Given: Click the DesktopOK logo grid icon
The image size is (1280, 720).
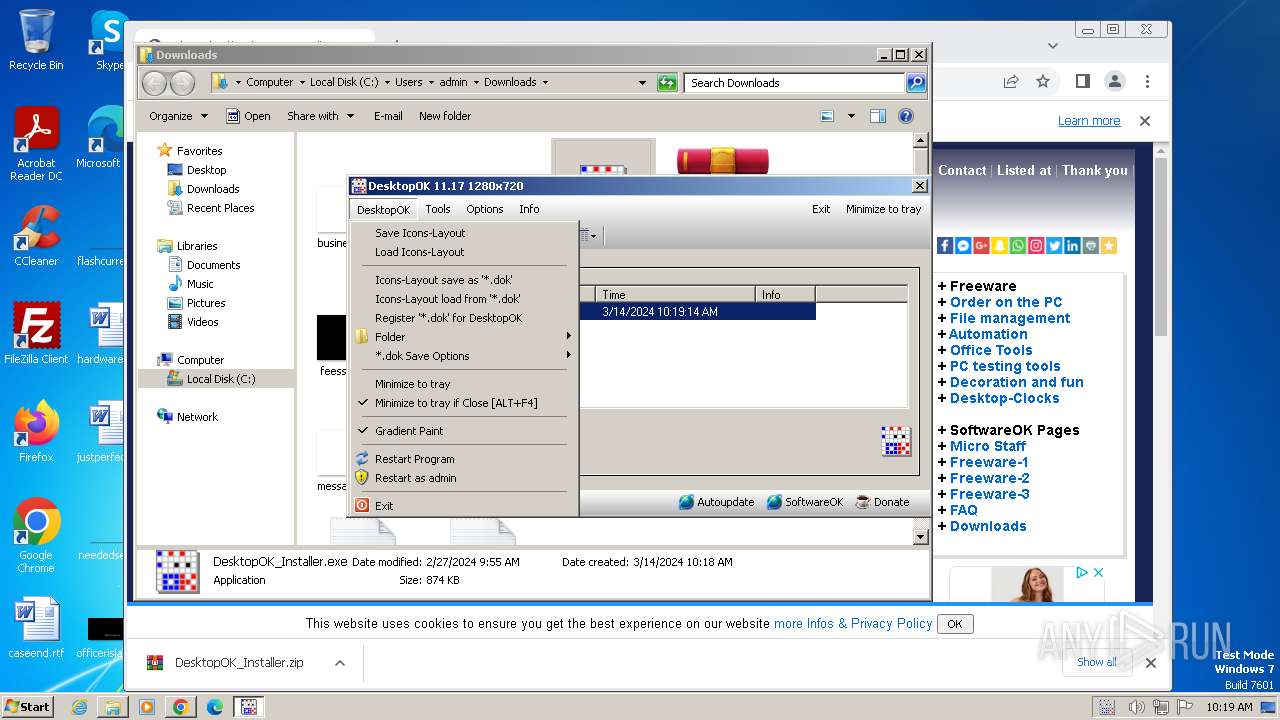Looking at the screenshot, I should coord(896,441).
